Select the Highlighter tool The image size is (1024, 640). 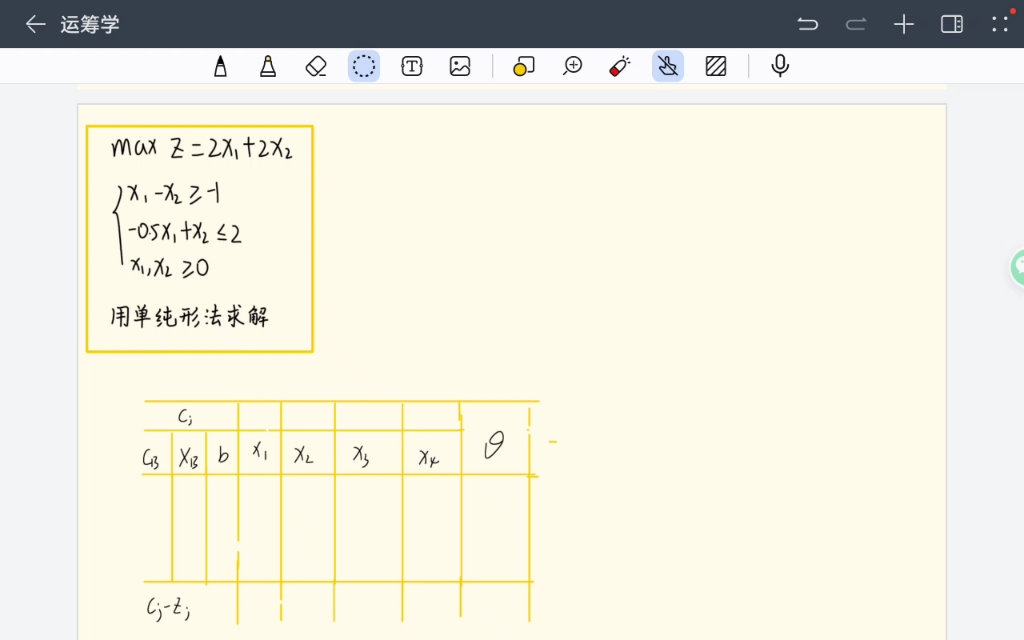pyautogui.click(x=267, y=66)
